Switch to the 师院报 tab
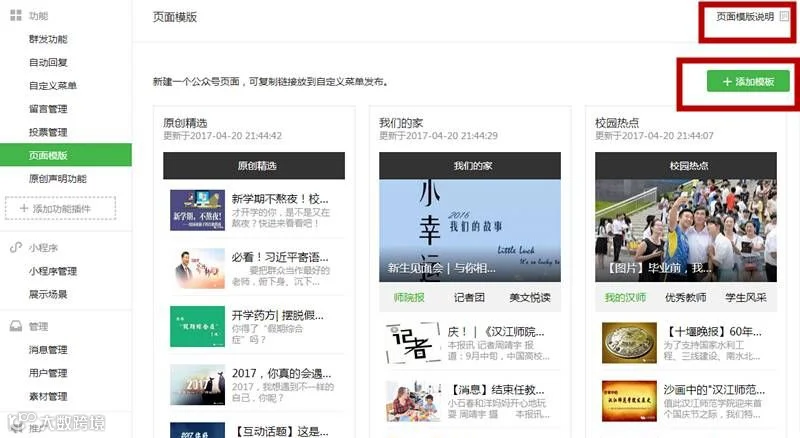This screenshot has height=438, width=800. (409, 297)
